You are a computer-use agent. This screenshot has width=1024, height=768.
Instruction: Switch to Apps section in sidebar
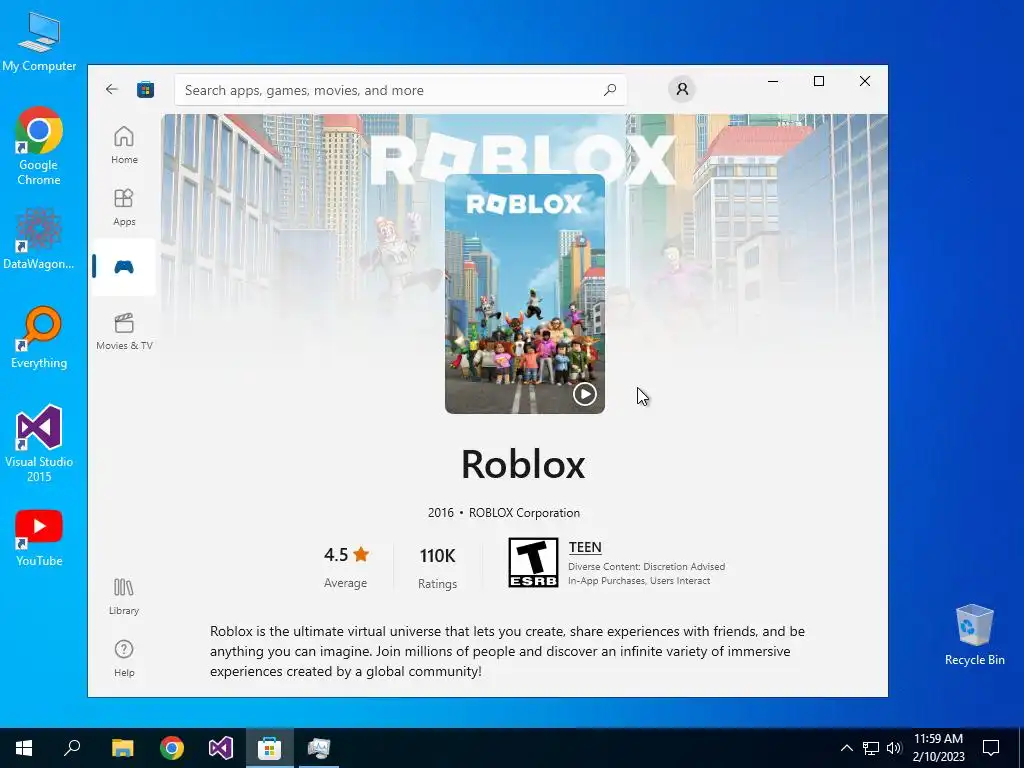click(124, 207)
